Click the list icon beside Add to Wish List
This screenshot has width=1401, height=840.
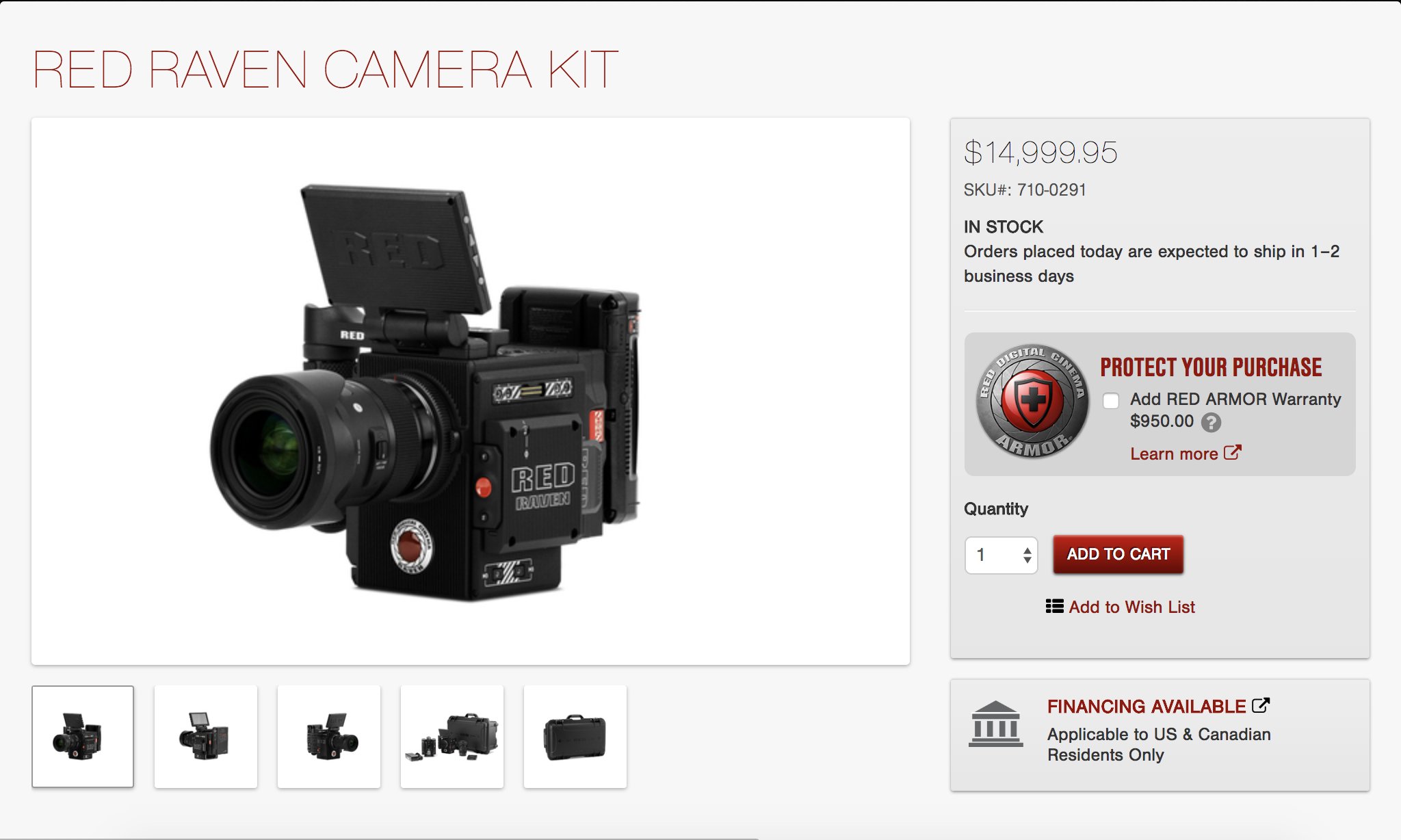click(x=1054, y=606)
